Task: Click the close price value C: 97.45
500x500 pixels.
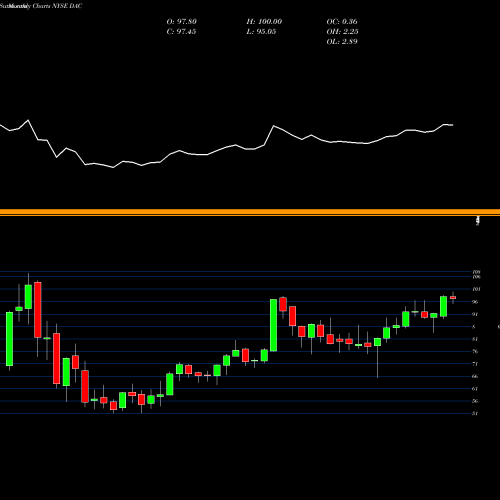Action: tap(181, 32)
